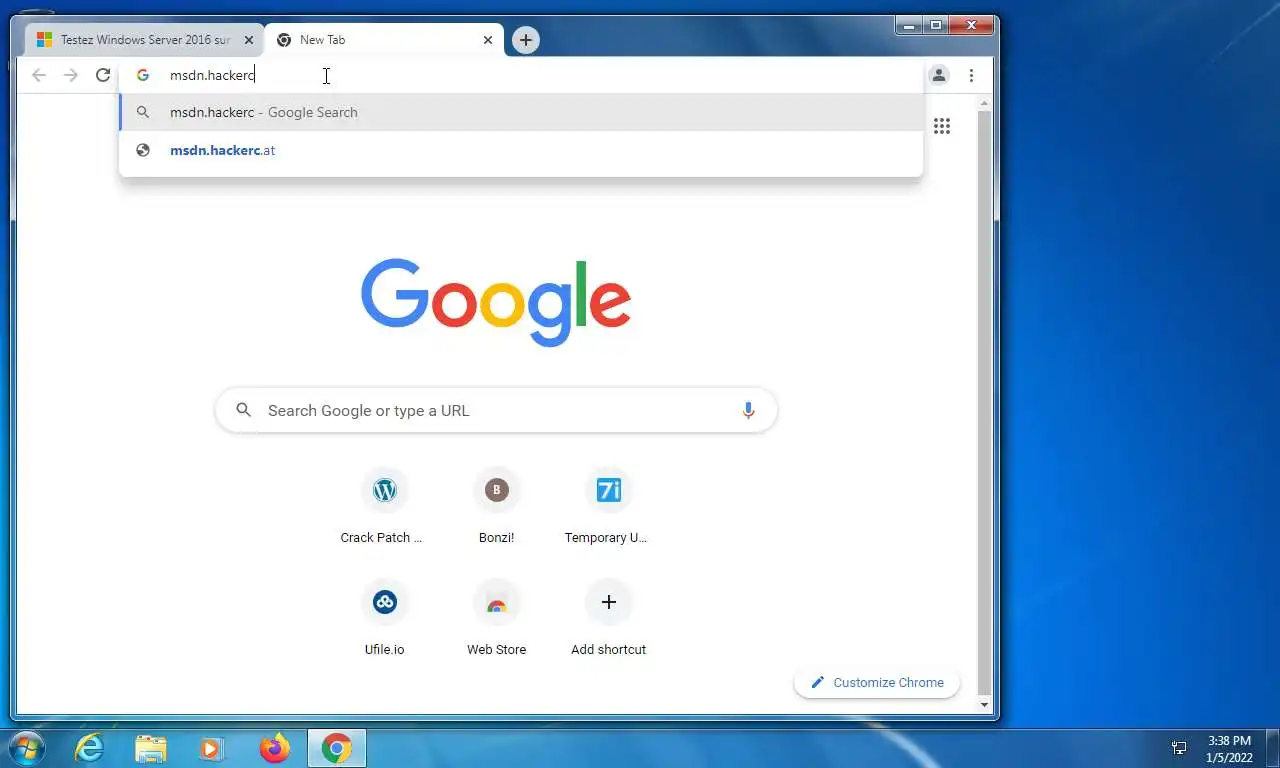
Task: Close the Testez Windows Server 2016 tab
Action: (x=249, y=40)
